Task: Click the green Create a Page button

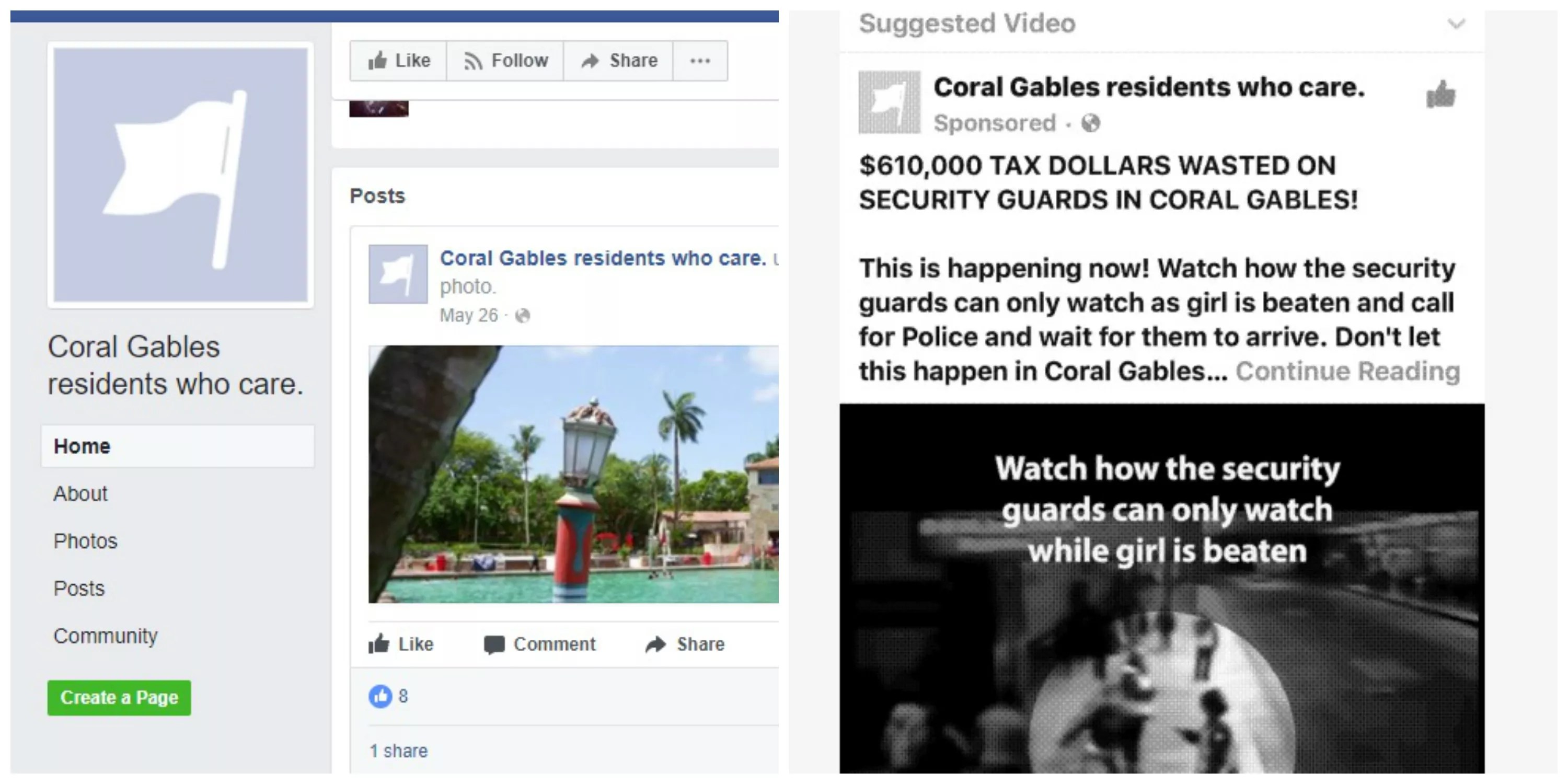Action: point(119,698)
